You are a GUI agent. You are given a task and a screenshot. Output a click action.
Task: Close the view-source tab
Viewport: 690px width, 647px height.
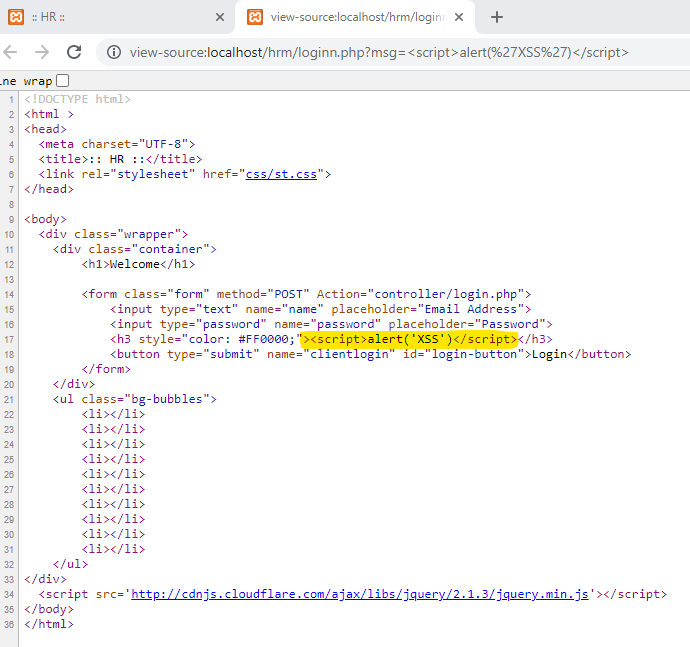coord(459,17)
